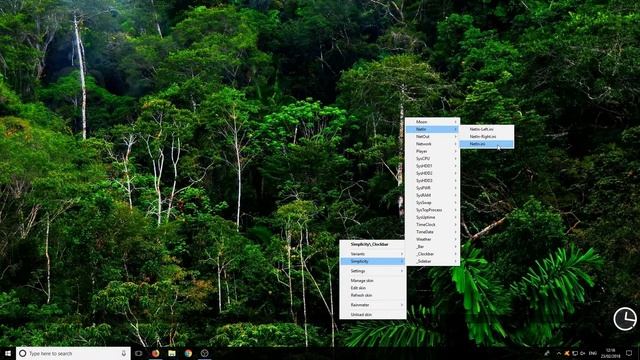Open Task View from the taskbar

[139, 353]
